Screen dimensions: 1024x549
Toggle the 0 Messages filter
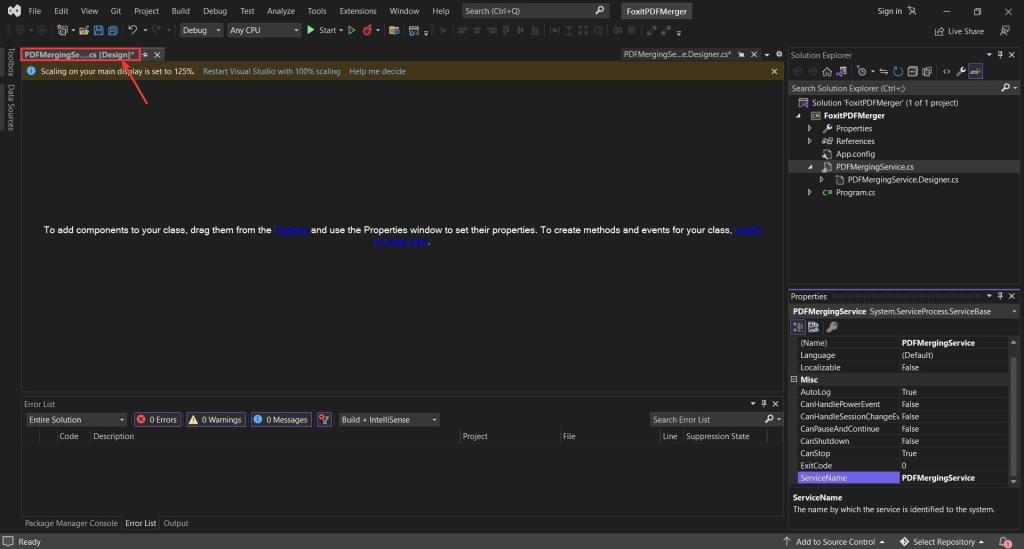tap(281, 420)
